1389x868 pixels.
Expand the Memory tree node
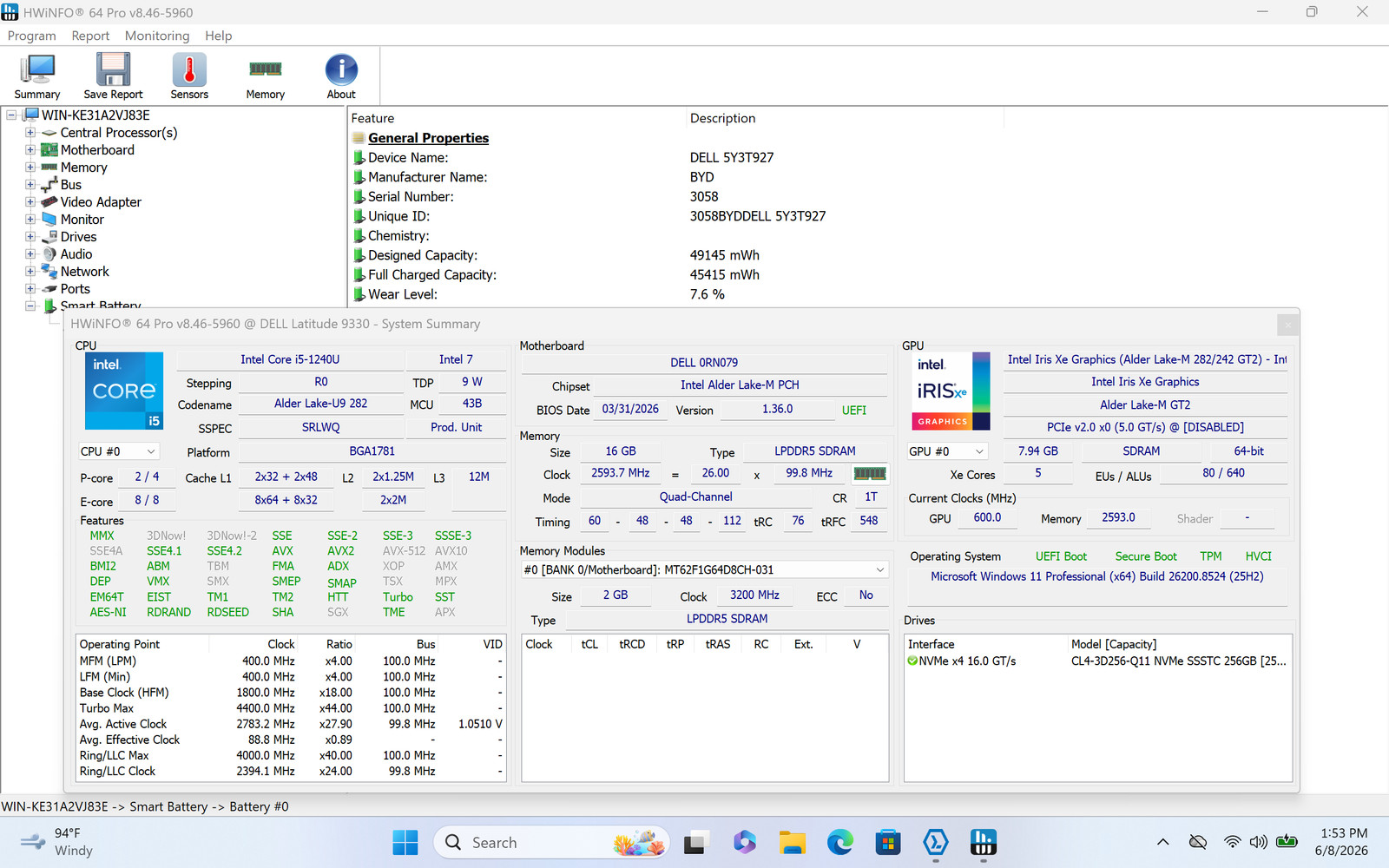30,168
